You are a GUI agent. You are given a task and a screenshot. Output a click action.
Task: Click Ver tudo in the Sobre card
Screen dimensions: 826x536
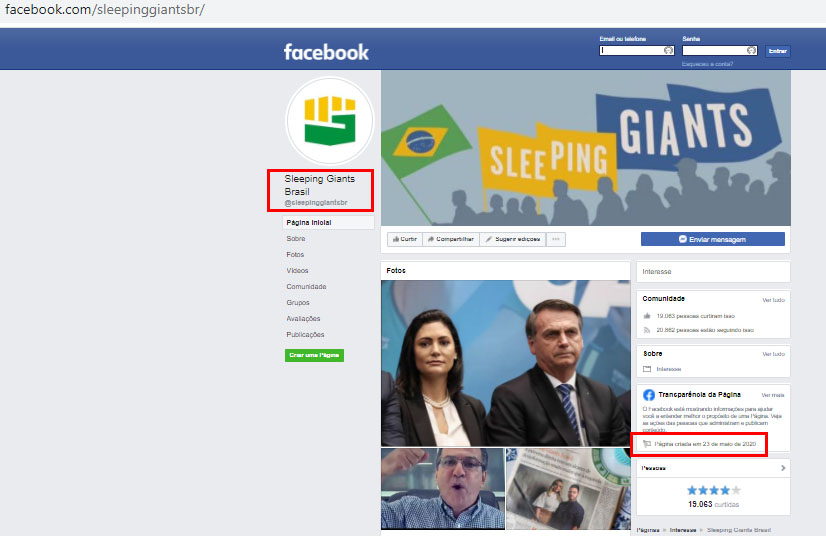click(x=773, y=354)
